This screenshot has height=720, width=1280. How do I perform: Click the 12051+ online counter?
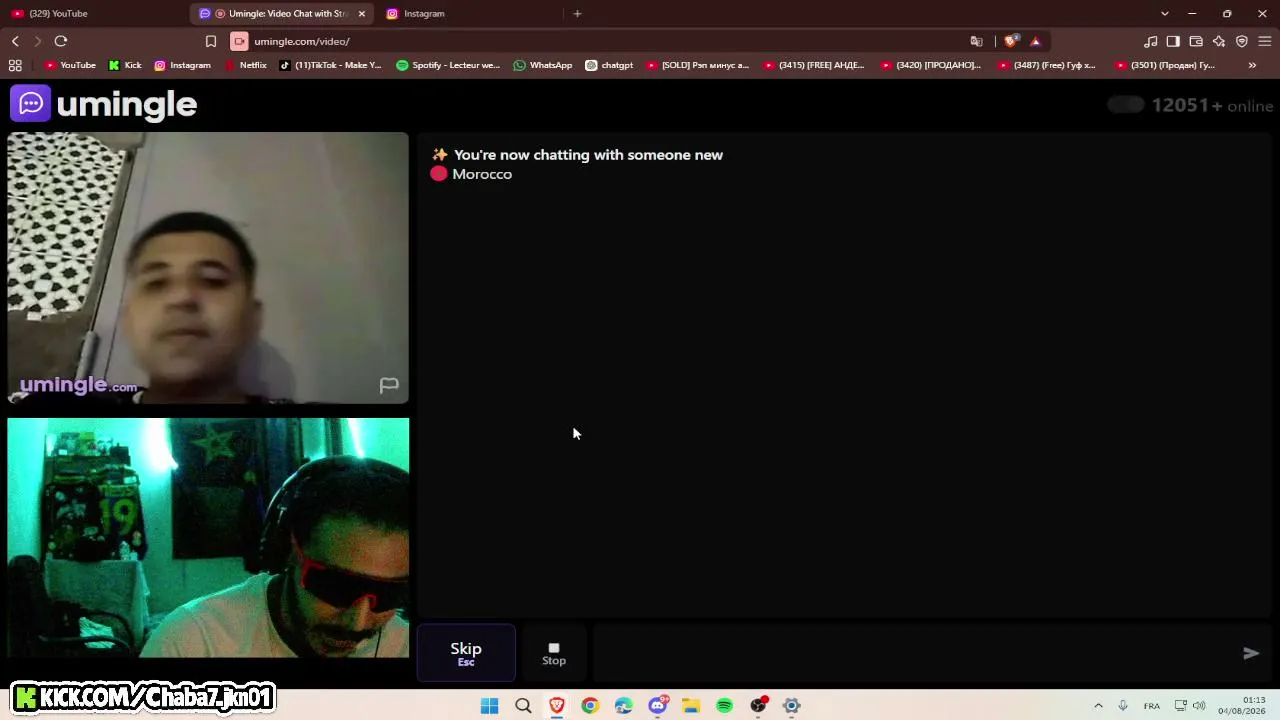[x=1212, y=106]
